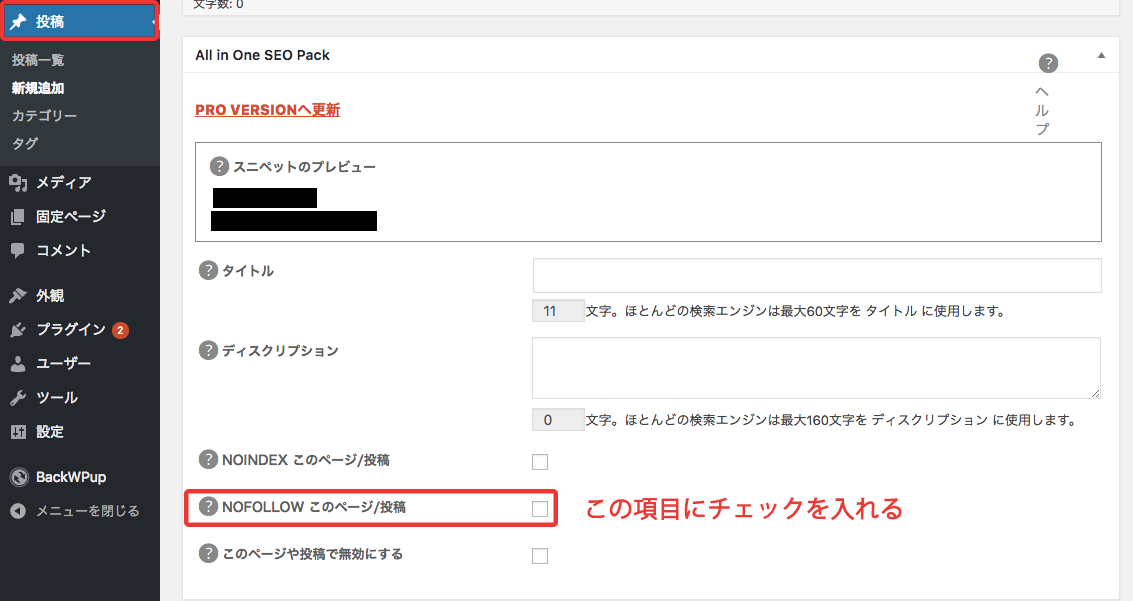Check the NOFOLLOW このページ/投稿 checkbox
Viewport: 1133px width, 601px height.
point(540,509)
